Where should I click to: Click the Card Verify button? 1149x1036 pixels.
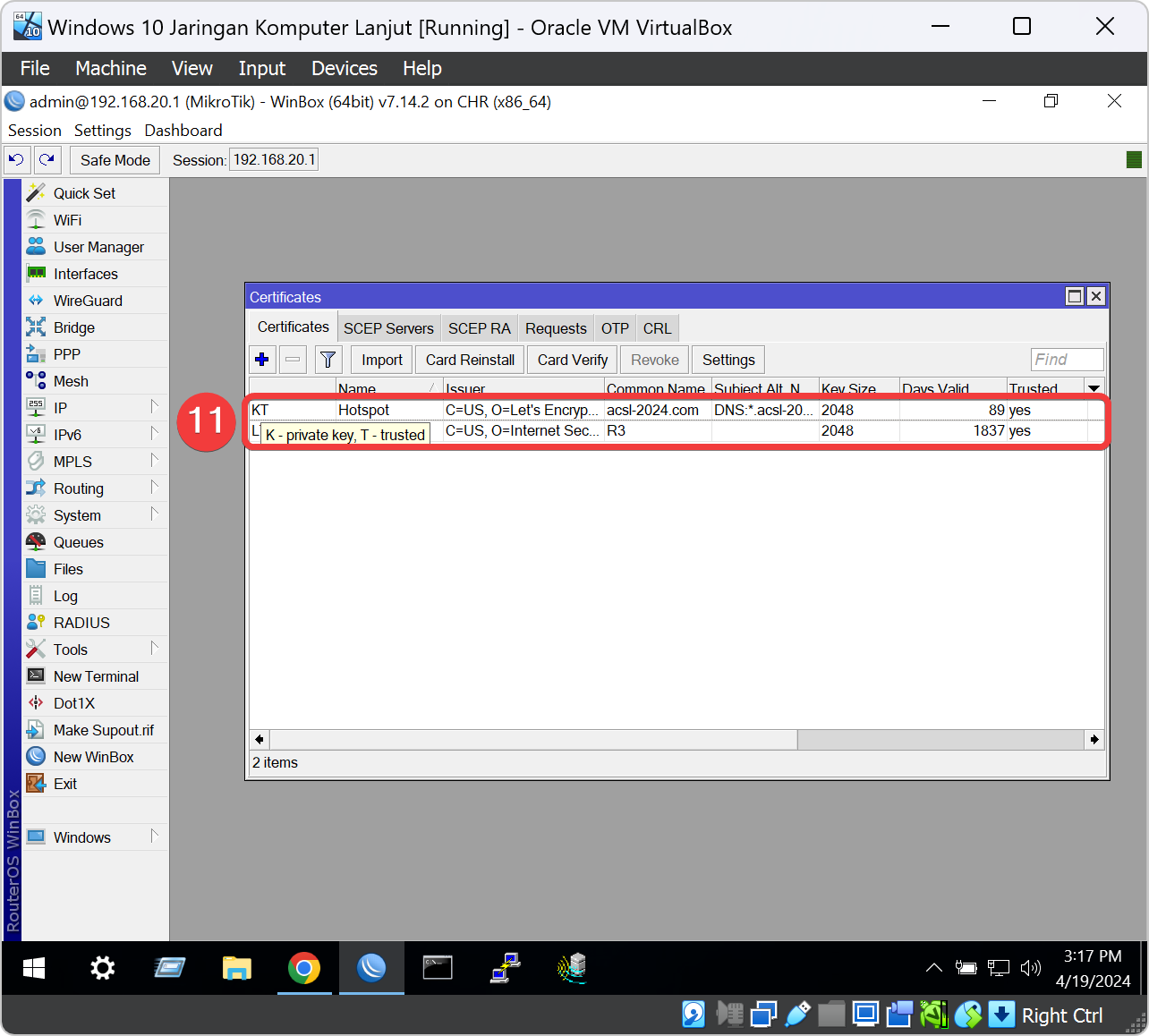click(573, 360)
